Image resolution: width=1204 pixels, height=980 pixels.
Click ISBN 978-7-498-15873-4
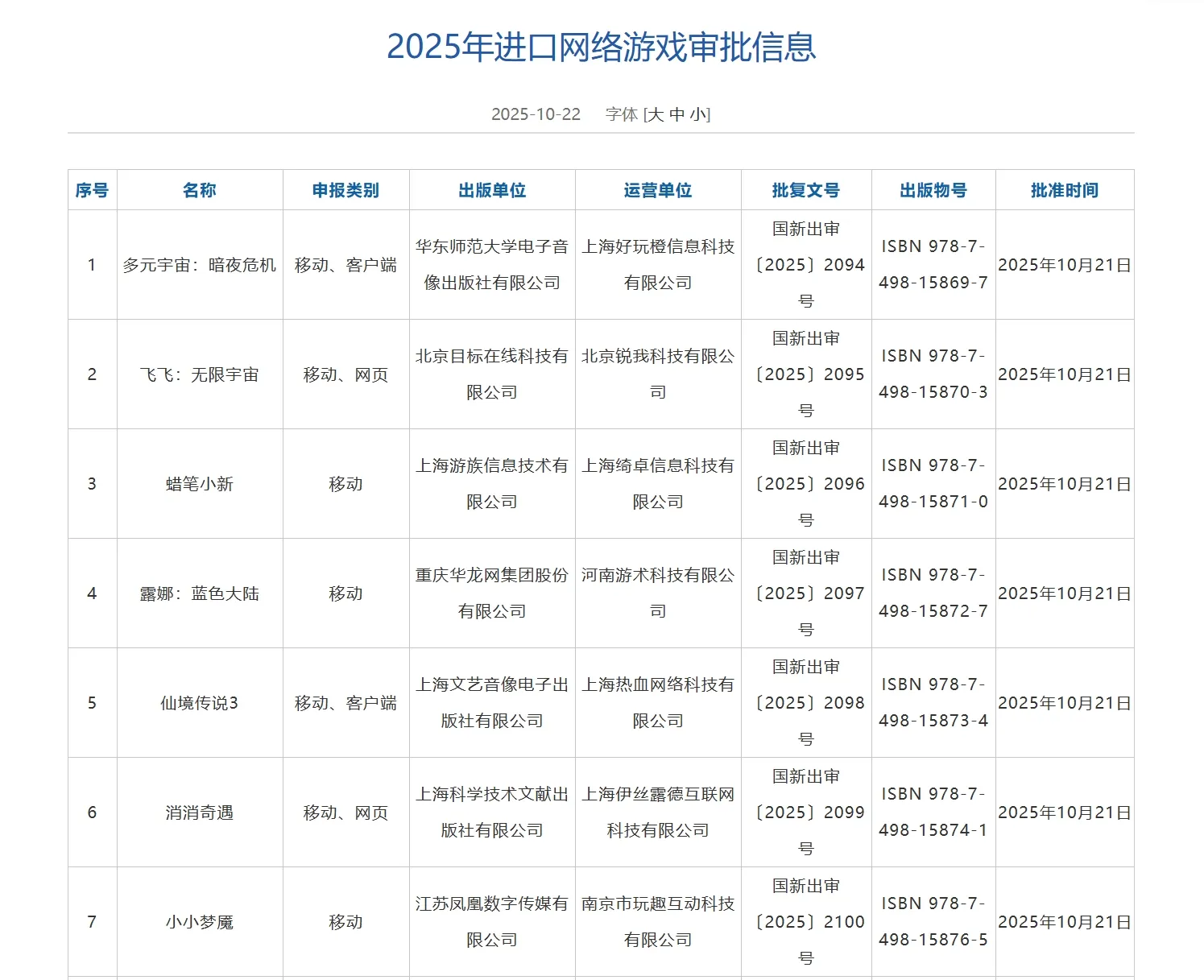point(933,703)
